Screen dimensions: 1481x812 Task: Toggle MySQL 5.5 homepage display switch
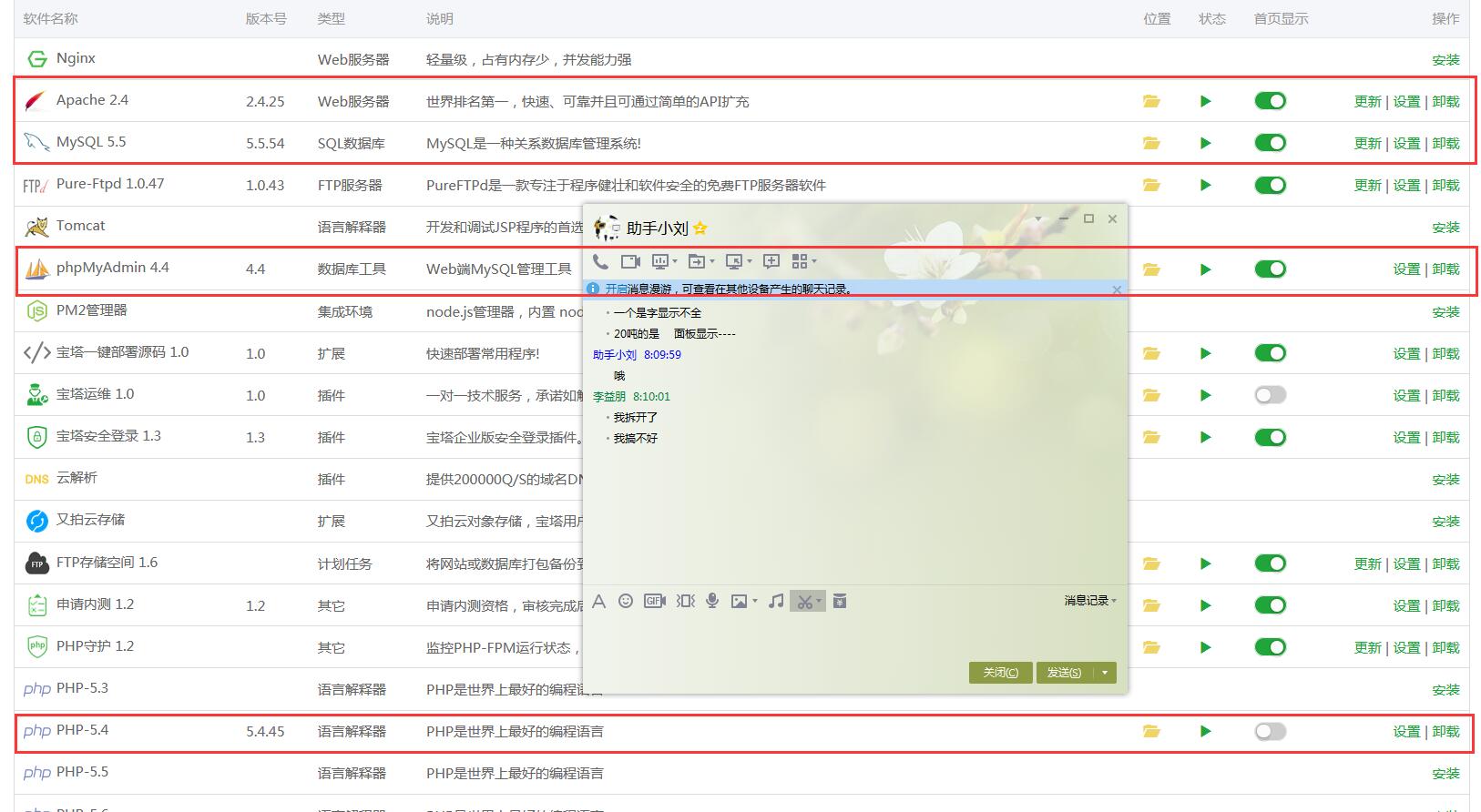(x=1270, y=143)
